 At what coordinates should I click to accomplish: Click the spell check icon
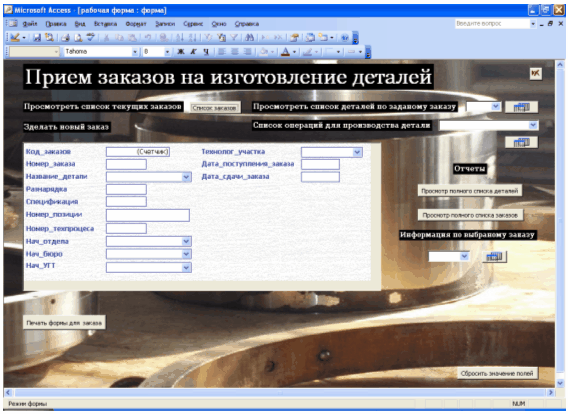point(91,37)
